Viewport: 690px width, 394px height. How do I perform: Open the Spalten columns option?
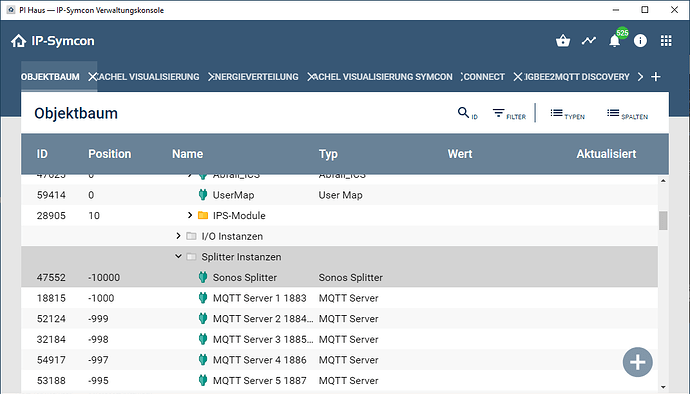tap(627, 114)
